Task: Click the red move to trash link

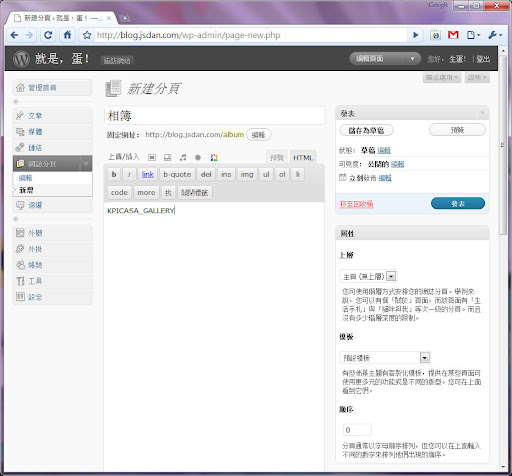Action: pos(356,204)
